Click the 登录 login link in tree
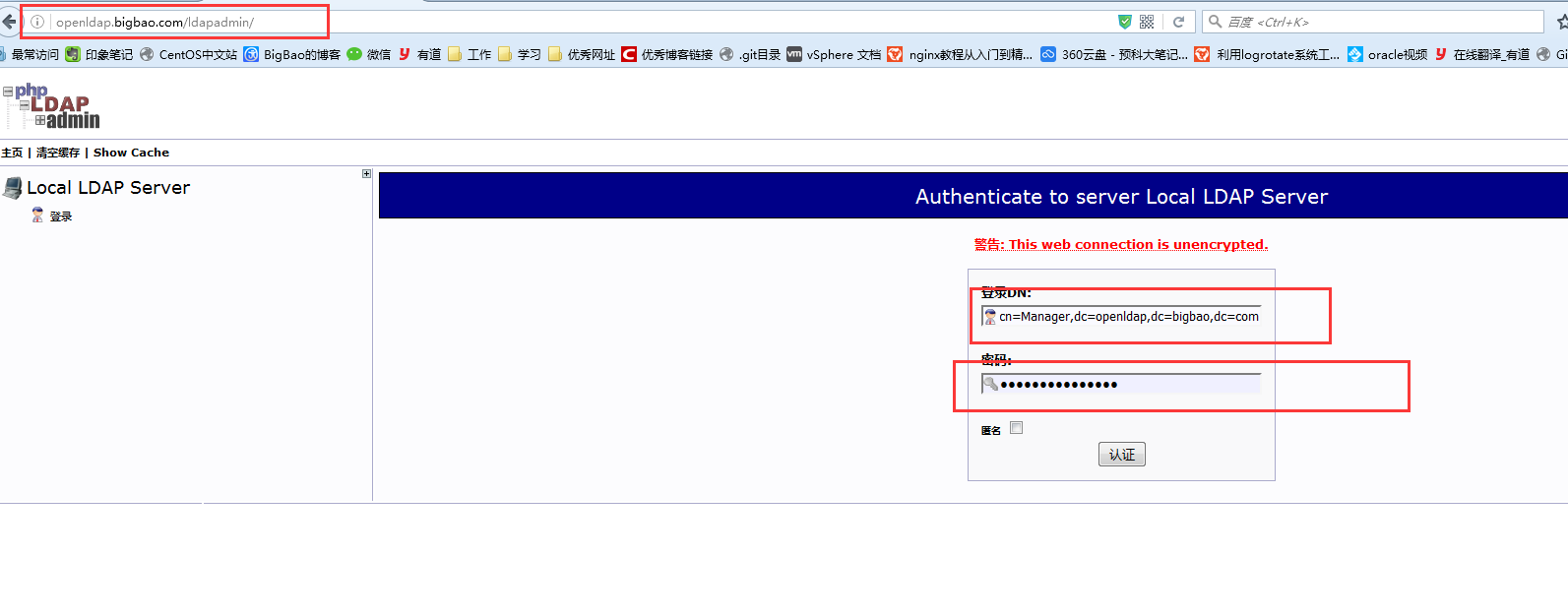This screenshot has width=1568, height=616. 61,216
